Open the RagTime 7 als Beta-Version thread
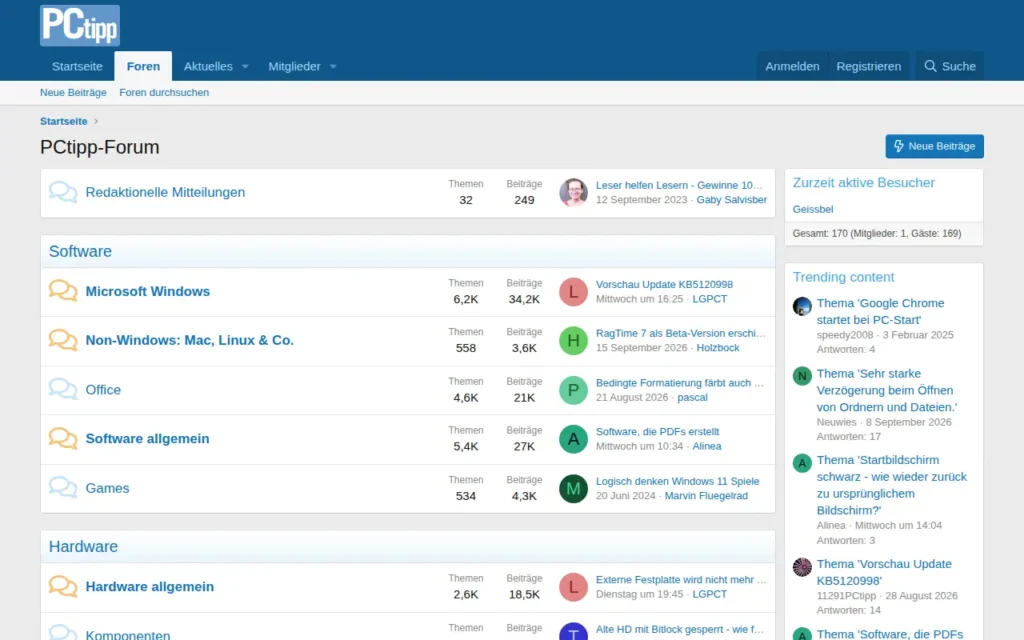The image size is (1024, 640). [x=680, y=333]
